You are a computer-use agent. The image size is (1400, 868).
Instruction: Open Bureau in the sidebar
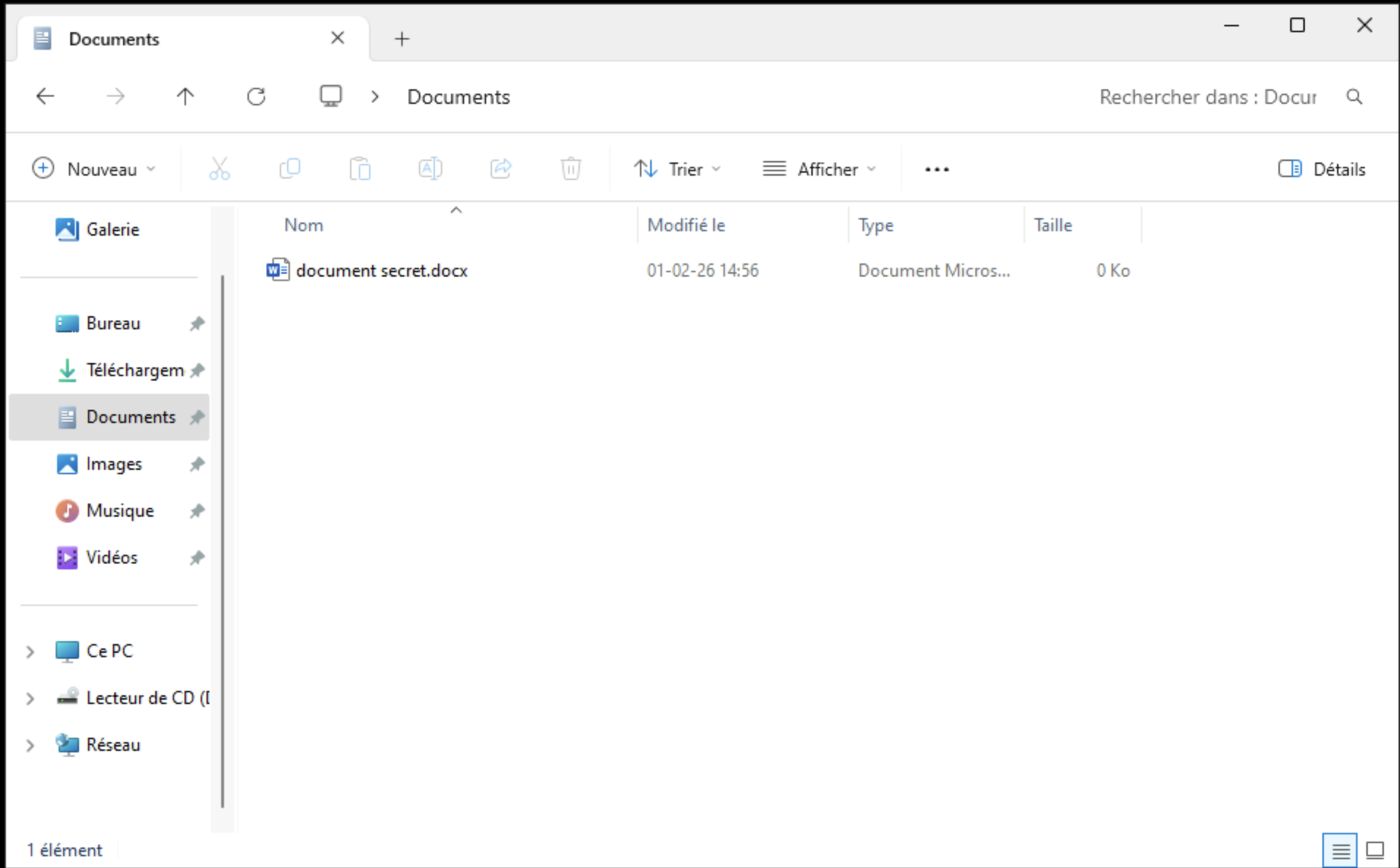click(x=110, y=323)
